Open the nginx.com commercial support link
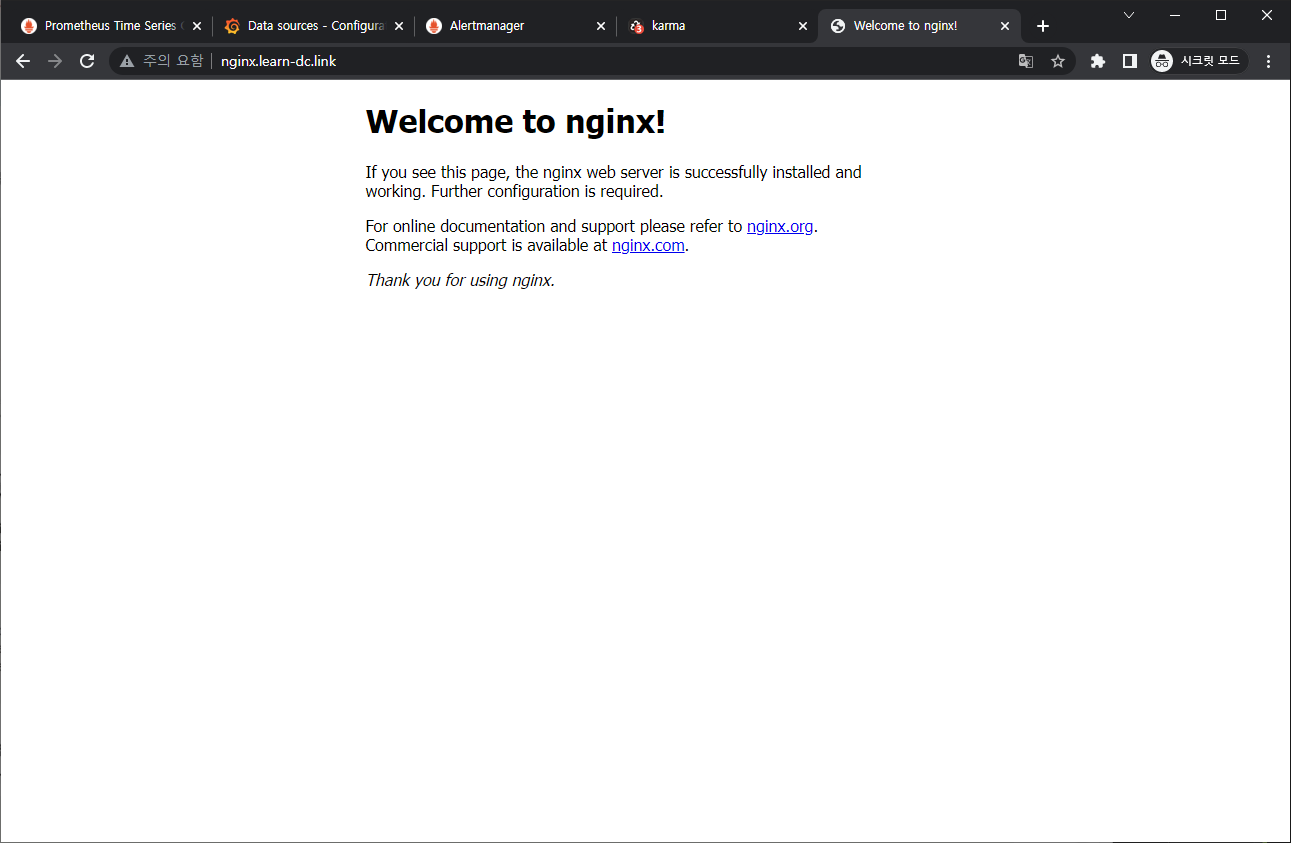Viewport: 1291px width, 843px height. (x=648, y=245)
